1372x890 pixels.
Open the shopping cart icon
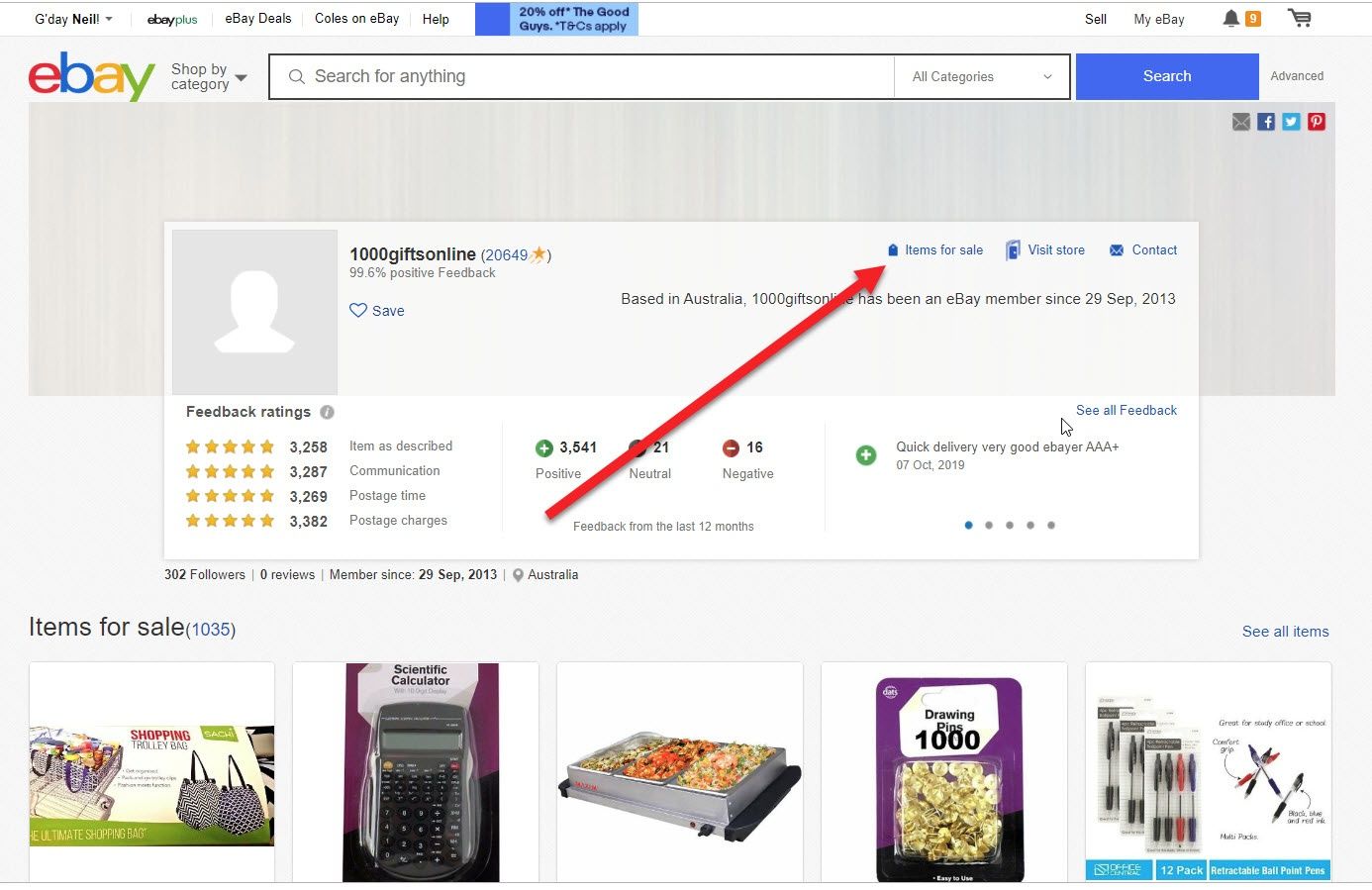[x=1300, y=18]
